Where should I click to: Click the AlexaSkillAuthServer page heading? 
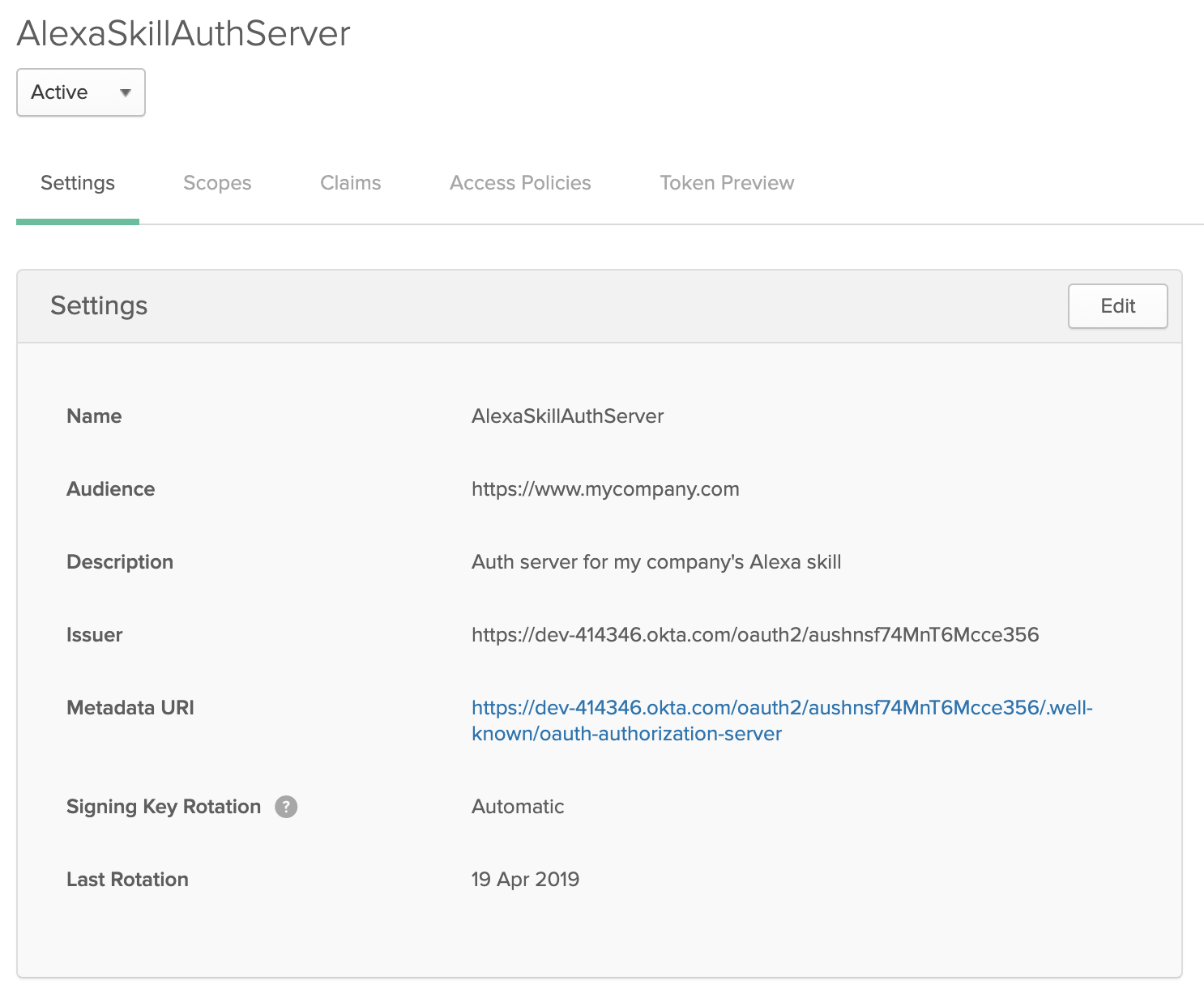pyautogui.click(x=184, y=34)
